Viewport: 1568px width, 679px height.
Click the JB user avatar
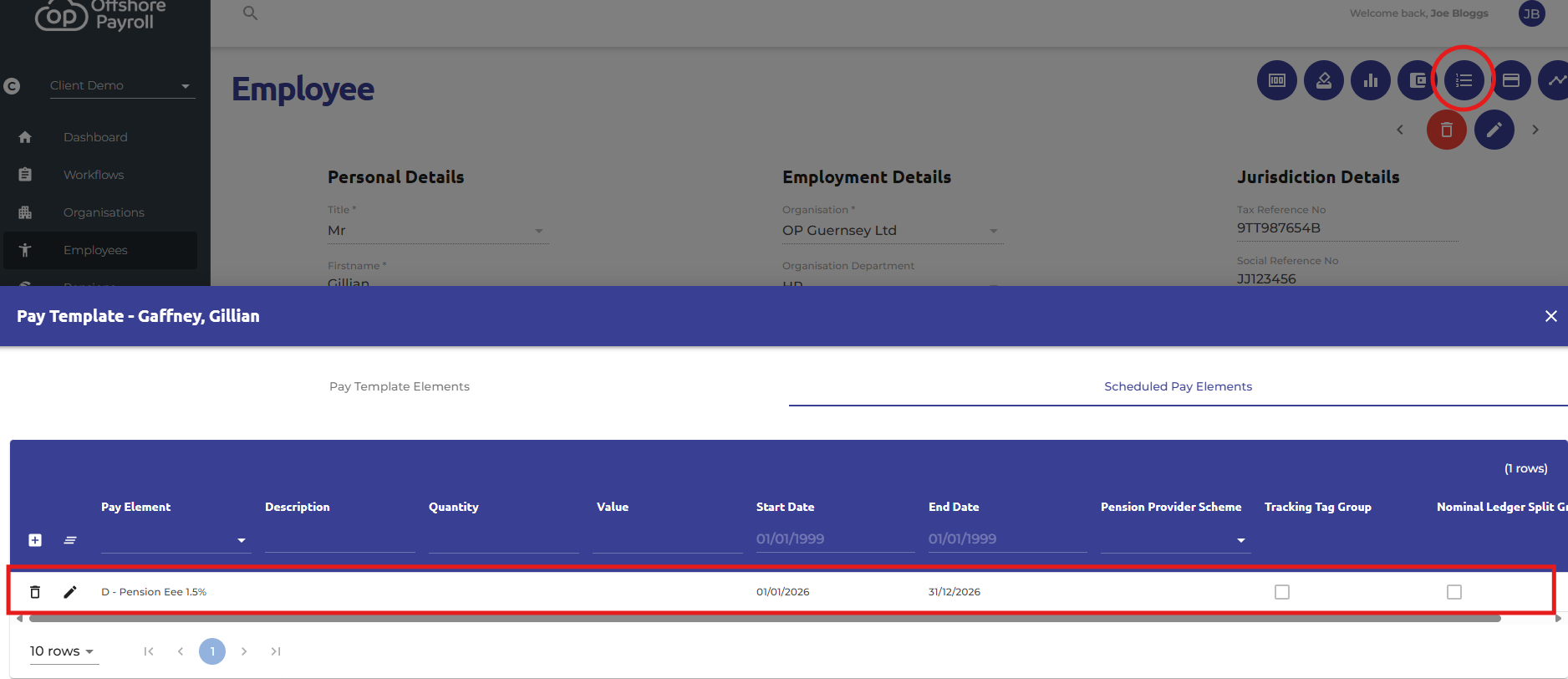(x=1532, y=13)
